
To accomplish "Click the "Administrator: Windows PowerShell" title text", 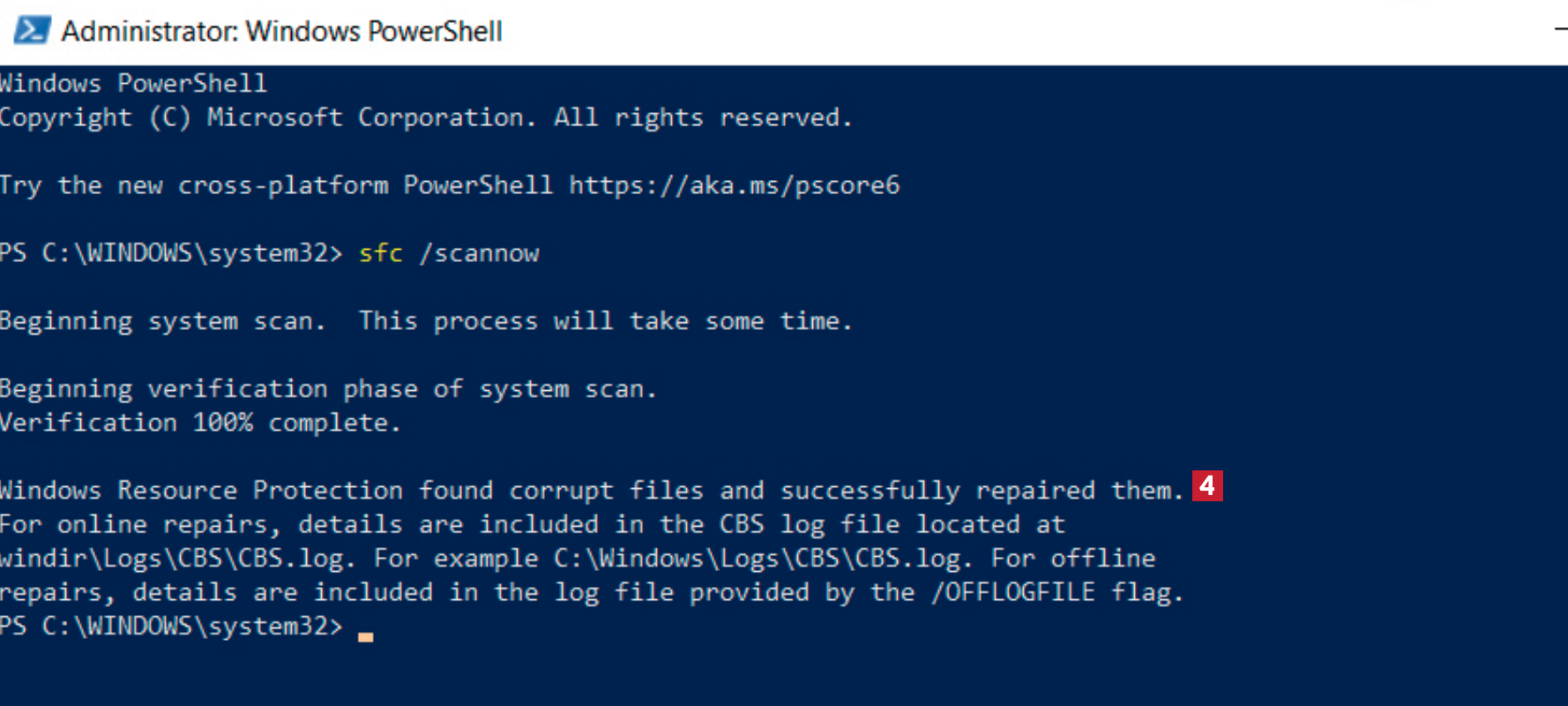I will [281, 32].
